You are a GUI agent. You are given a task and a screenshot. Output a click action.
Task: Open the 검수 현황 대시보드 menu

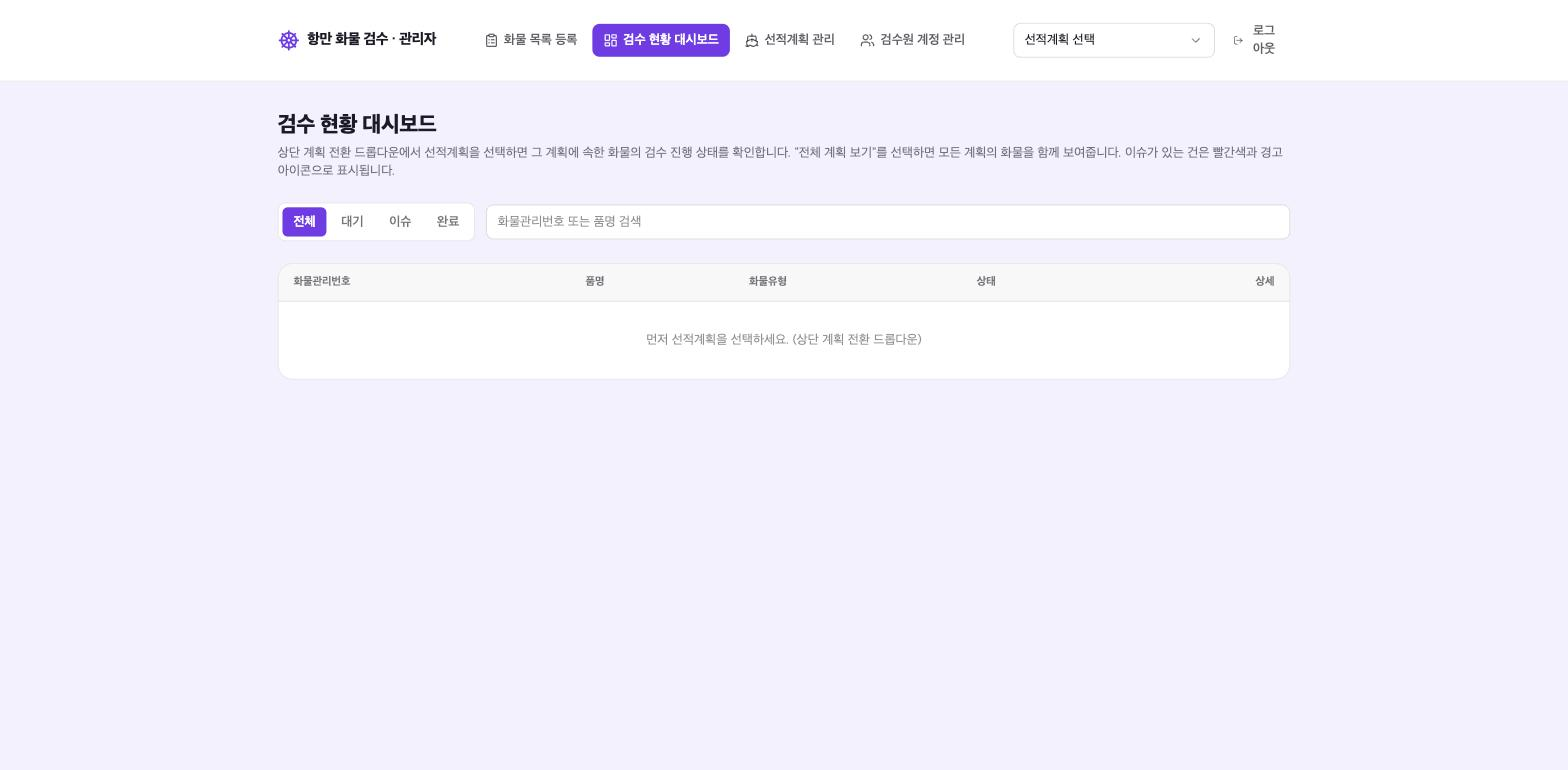tap(661, 40)
